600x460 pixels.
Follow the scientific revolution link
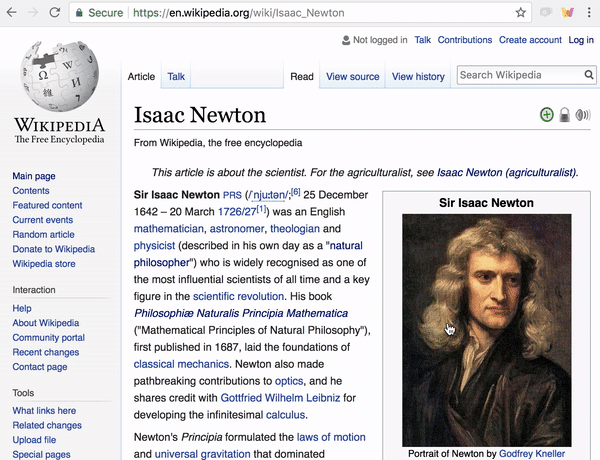(238, 296)
